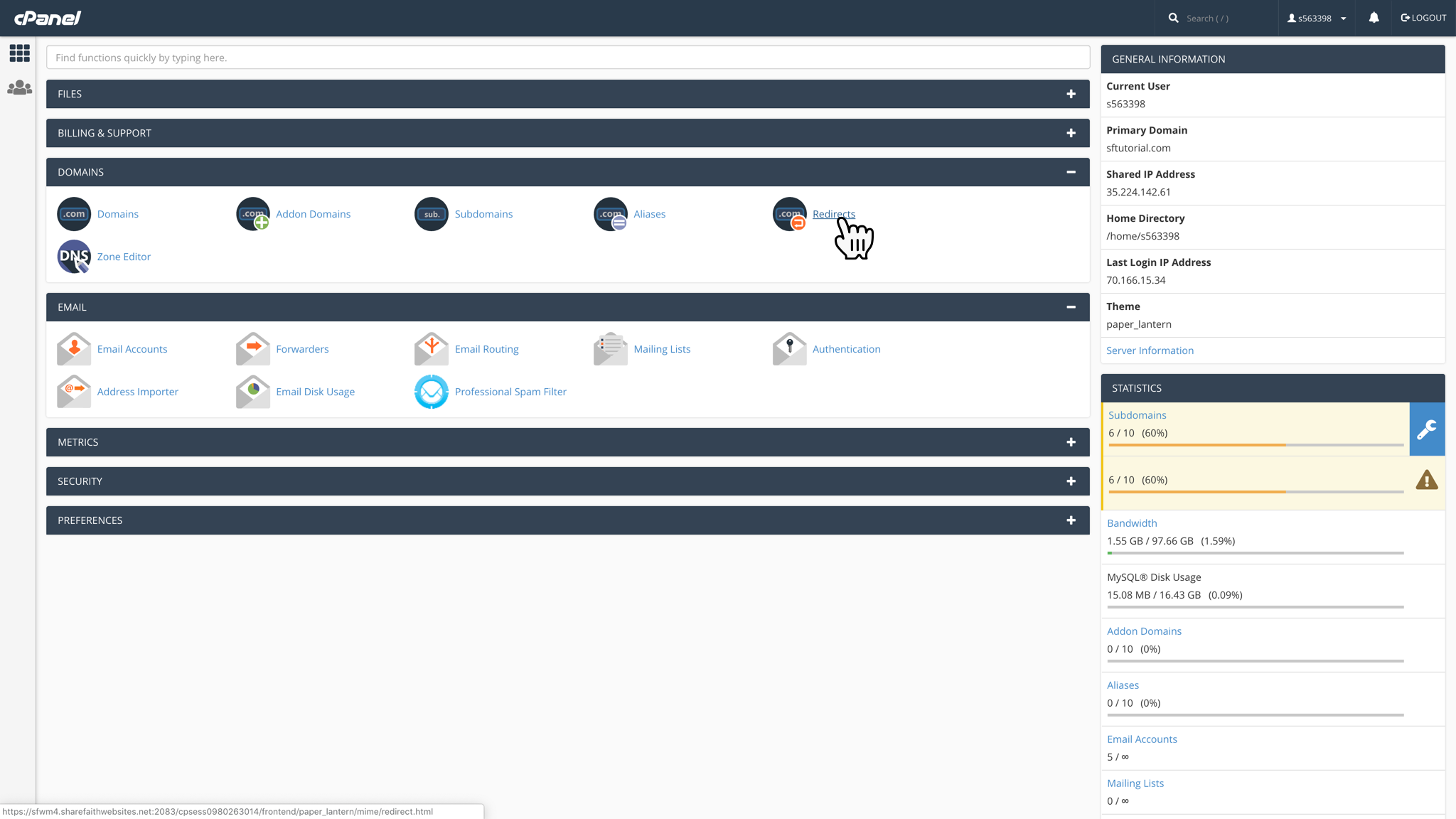Click the Bandwidth usage progress bar
This screenshot has width=1456, height=819.
[x=1256, y=553]
